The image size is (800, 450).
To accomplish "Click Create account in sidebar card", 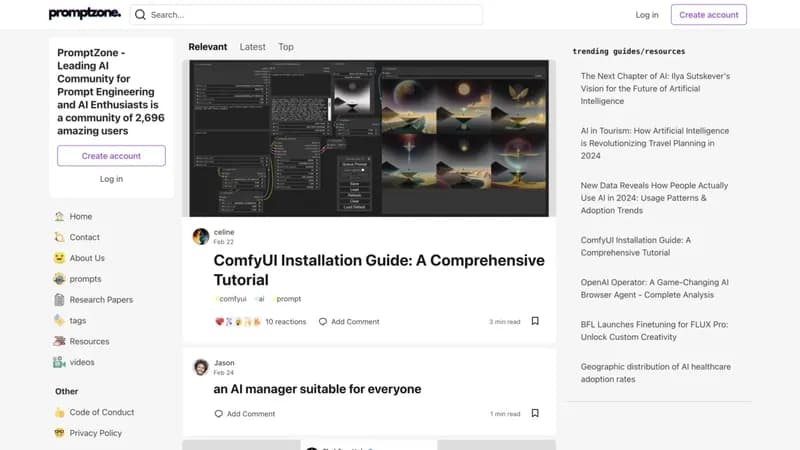I will coord(111,156).
